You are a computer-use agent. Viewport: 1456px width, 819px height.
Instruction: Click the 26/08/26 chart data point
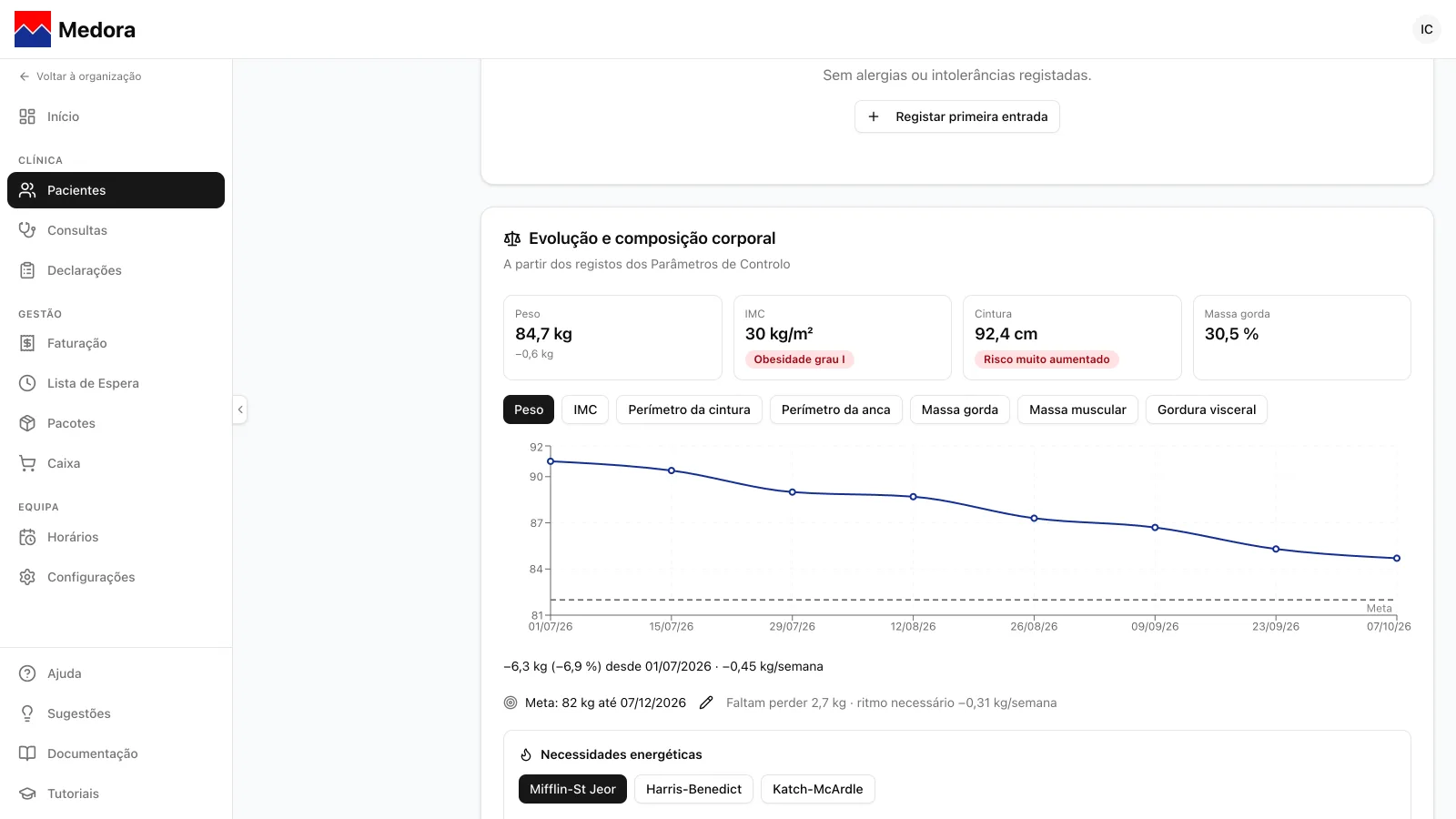coord(1034,519)
